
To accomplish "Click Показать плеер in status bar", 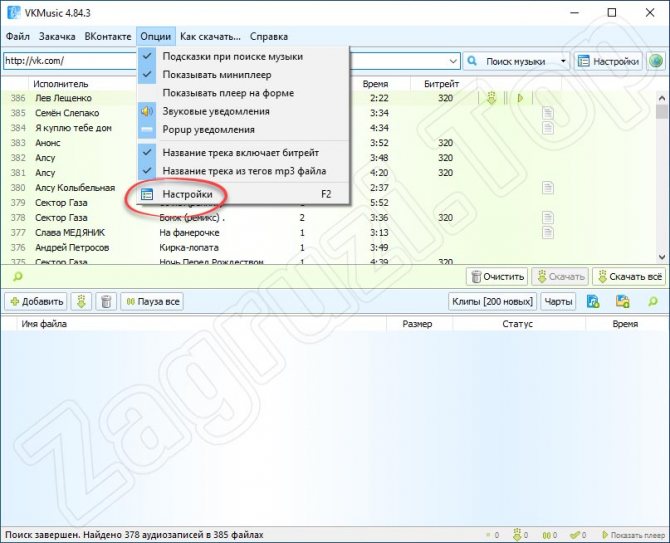I will coord(634,535).
